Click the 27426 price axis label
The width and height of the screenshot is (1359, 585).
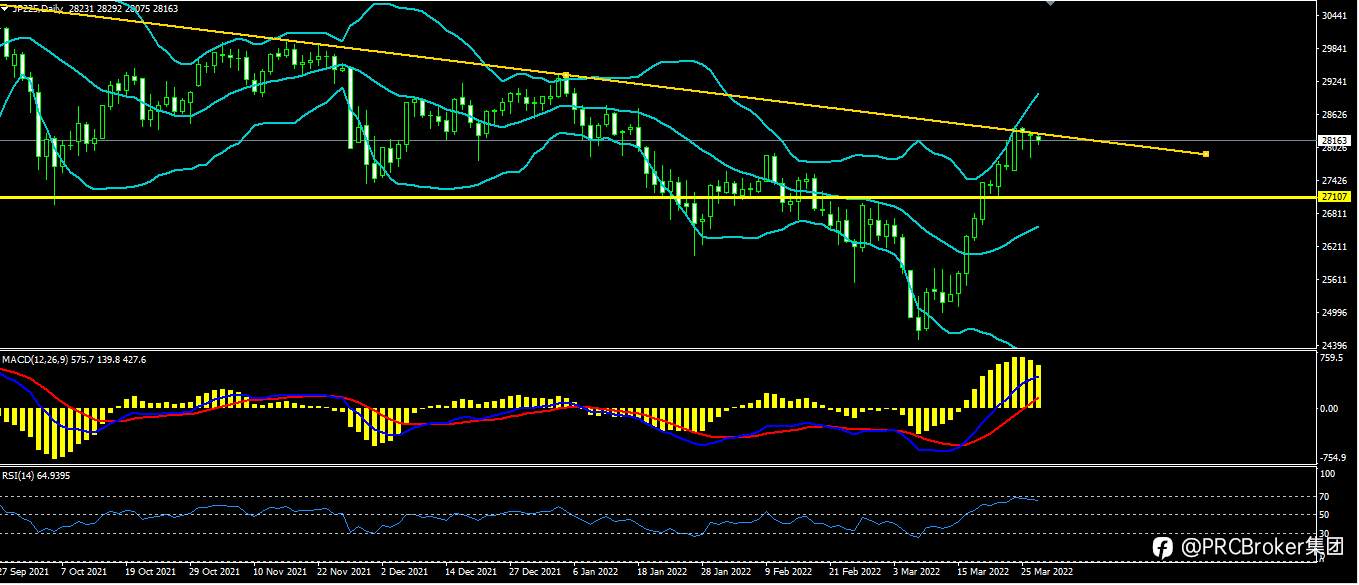tap(1333, 181)
